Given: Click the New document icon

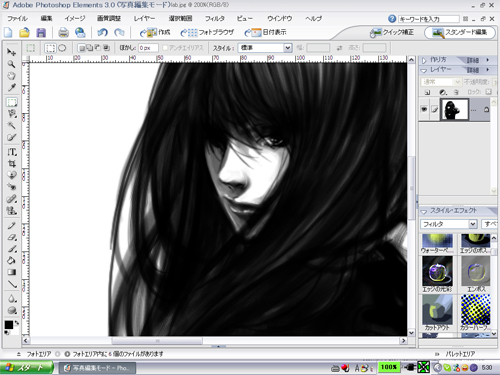Looking at the screenshot, I should (x=8, y=32).
